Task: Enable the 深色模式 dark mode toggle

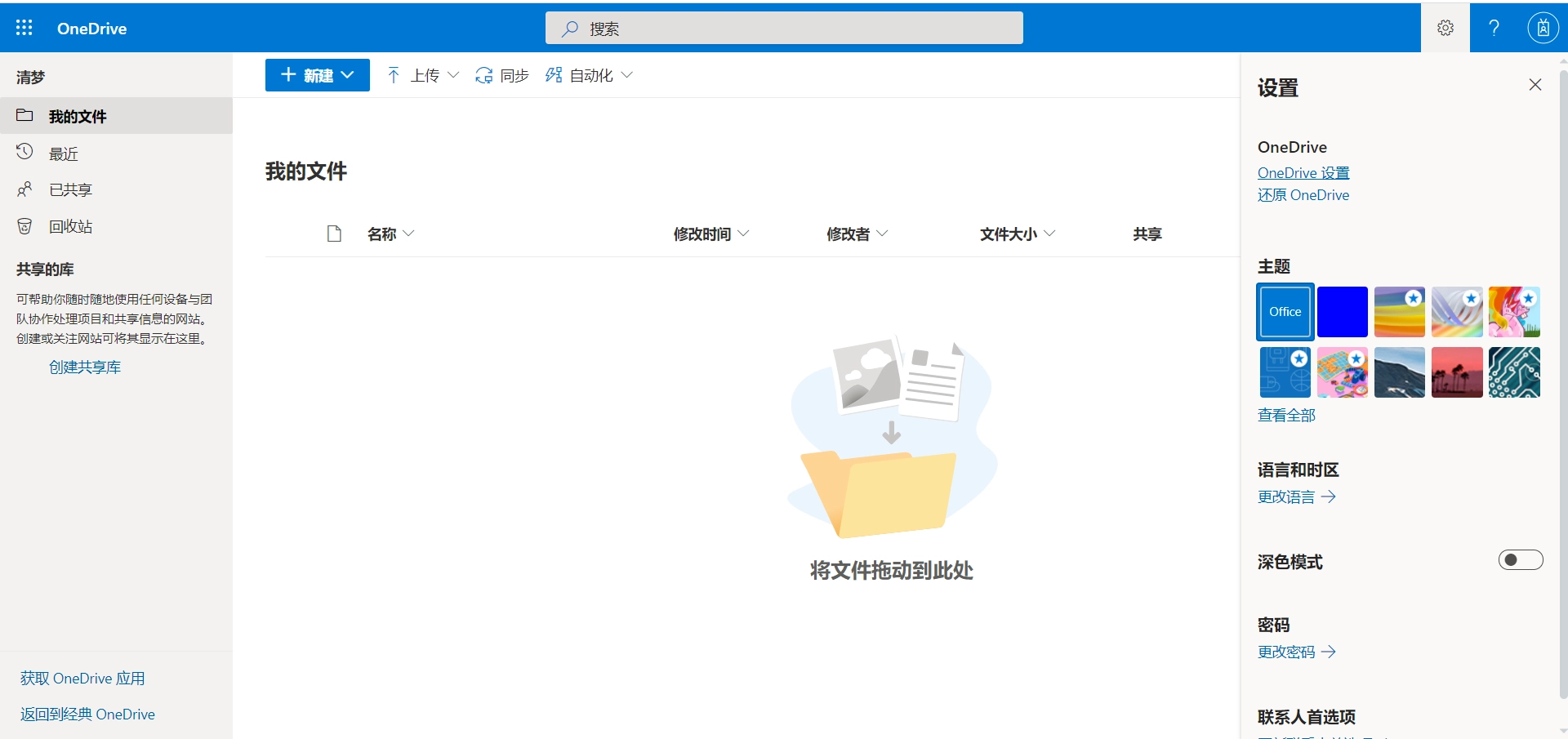Action: pos(1521,559)
